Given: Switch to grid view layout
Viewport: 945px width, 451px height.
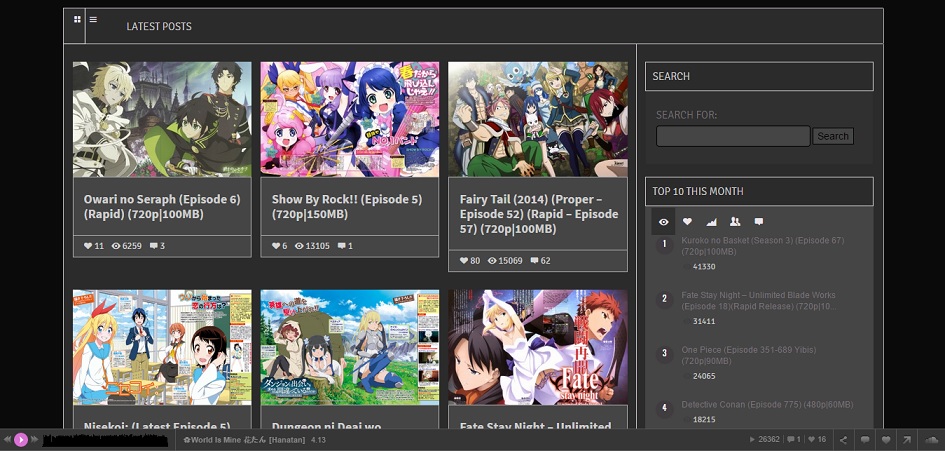Looking at the screenshot, I should [77, 19].
